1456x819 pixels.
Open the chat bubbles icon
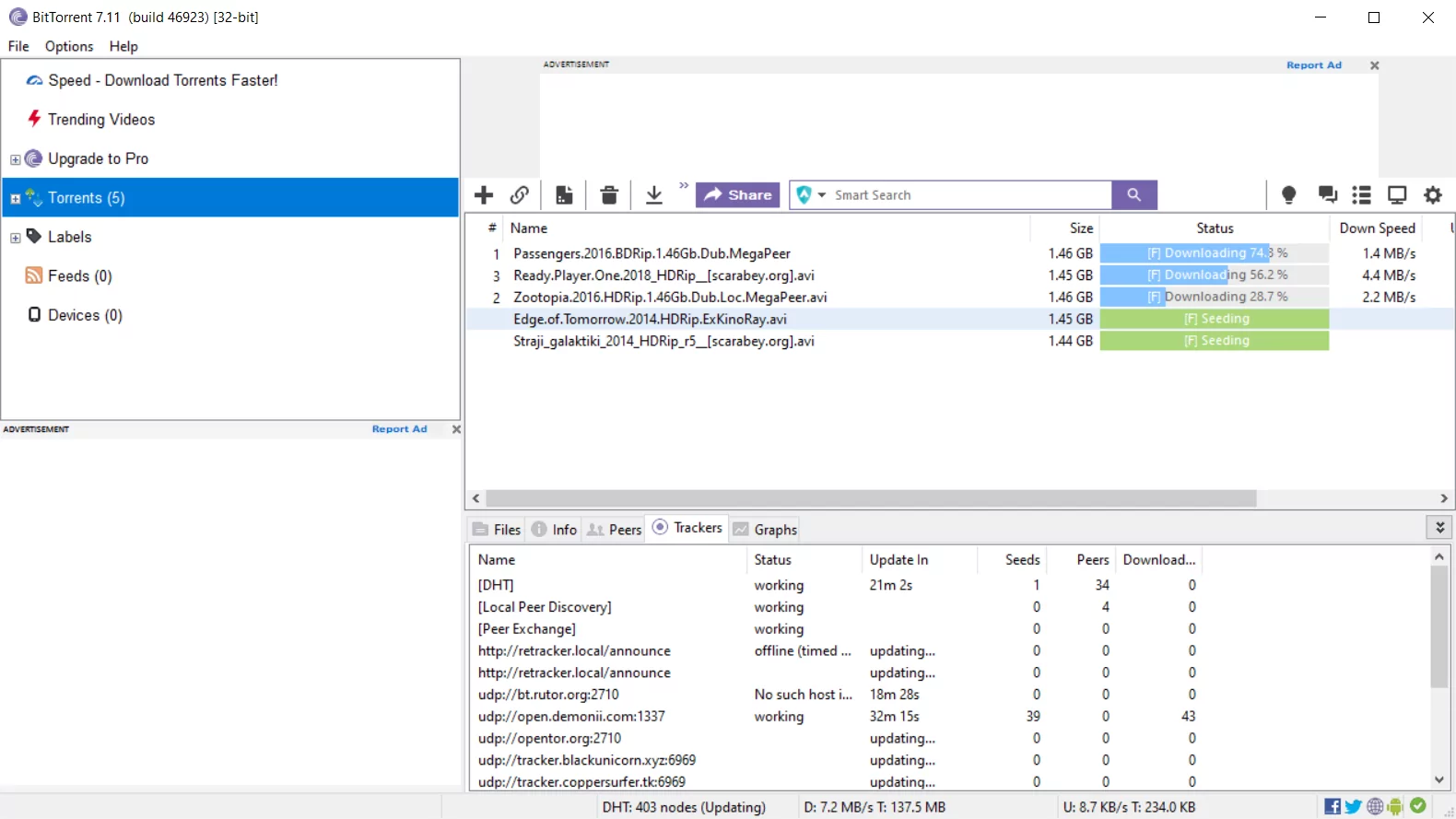tap(1328, 195)
